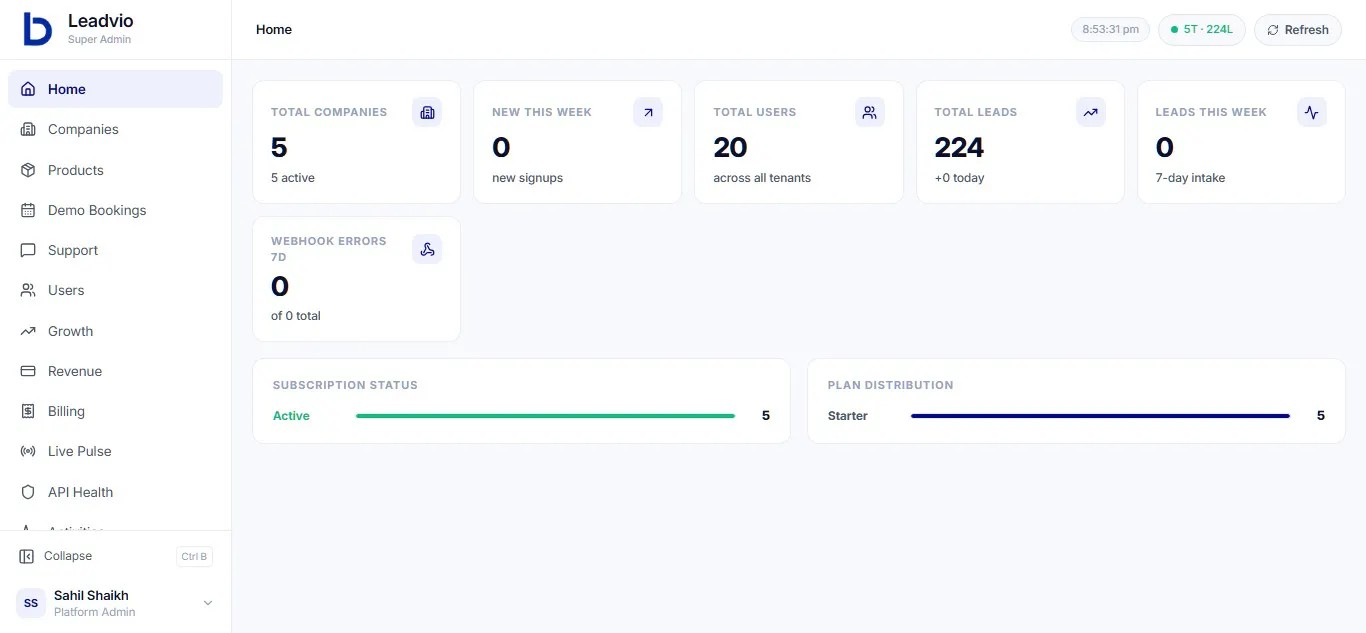This screenshot has width=1366, height=633.
Task: Click the Total Leads value 224
Action: click(x=959, y=148)
